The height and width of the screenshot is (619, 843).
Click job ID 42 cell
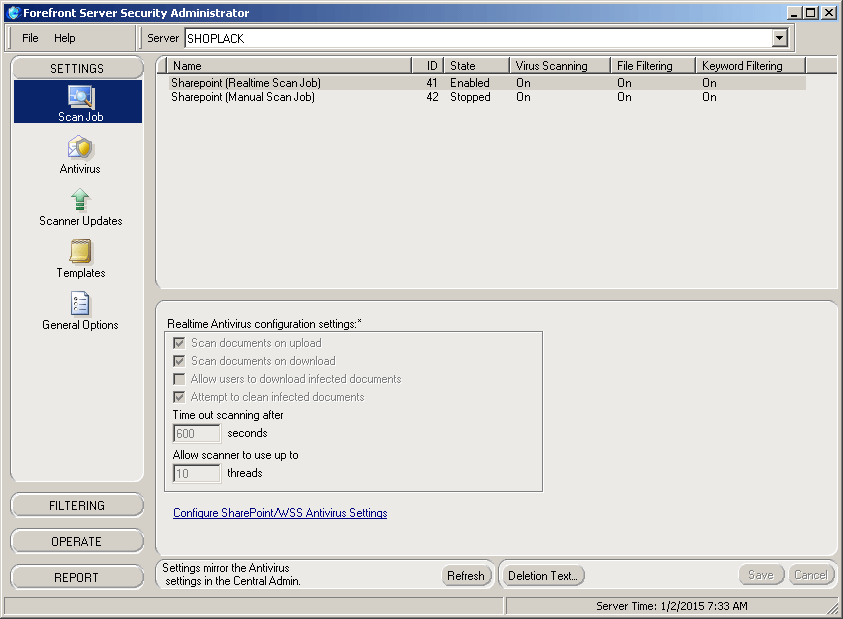[432, 97]
